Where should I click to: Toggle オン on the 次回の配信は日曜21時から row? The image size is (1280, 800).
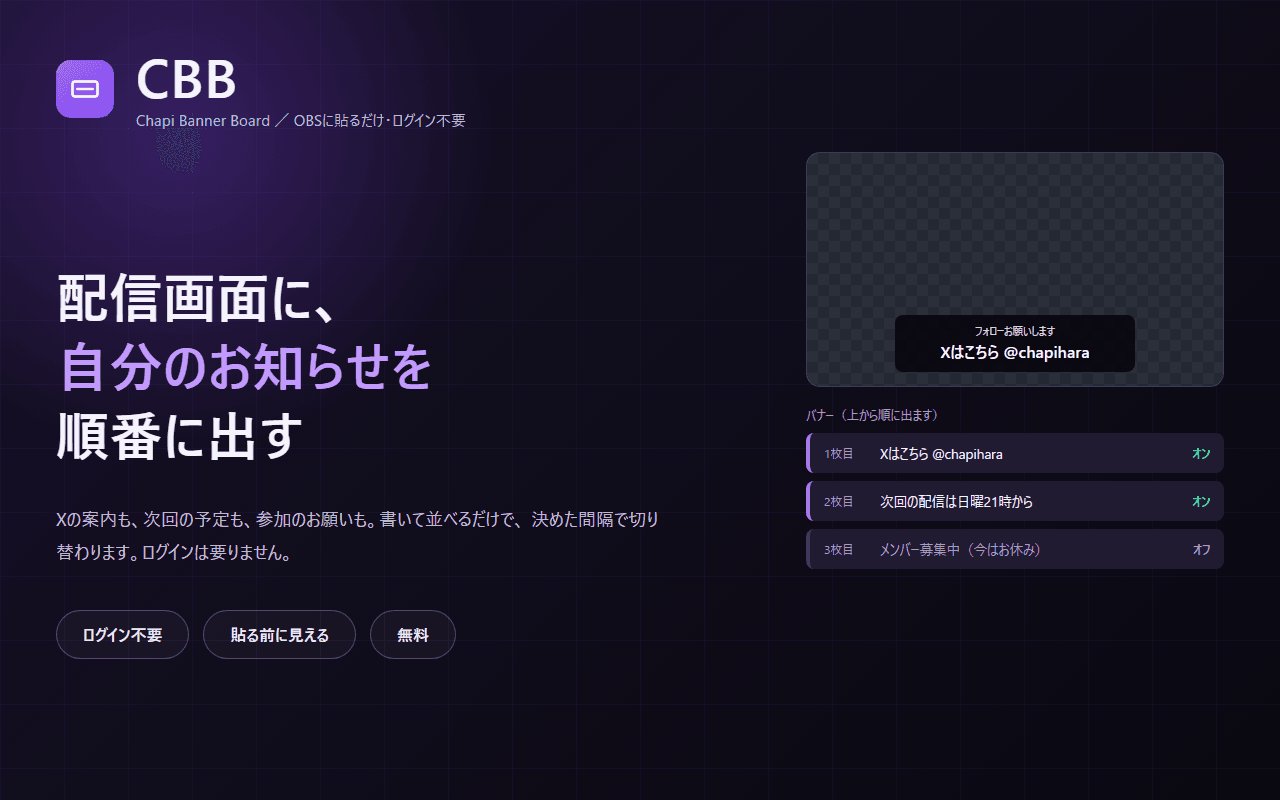click(1201, 502)
